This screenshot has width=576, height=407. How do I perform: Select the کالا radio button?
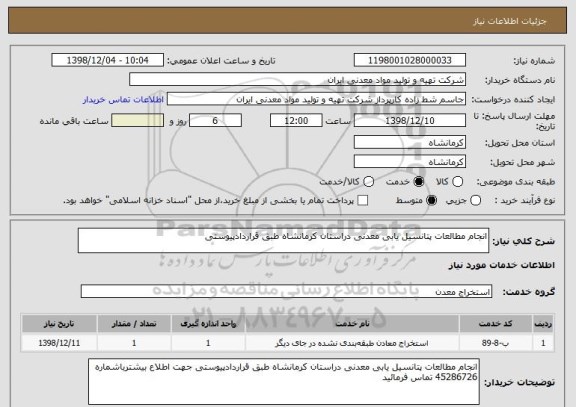[457, 181]
